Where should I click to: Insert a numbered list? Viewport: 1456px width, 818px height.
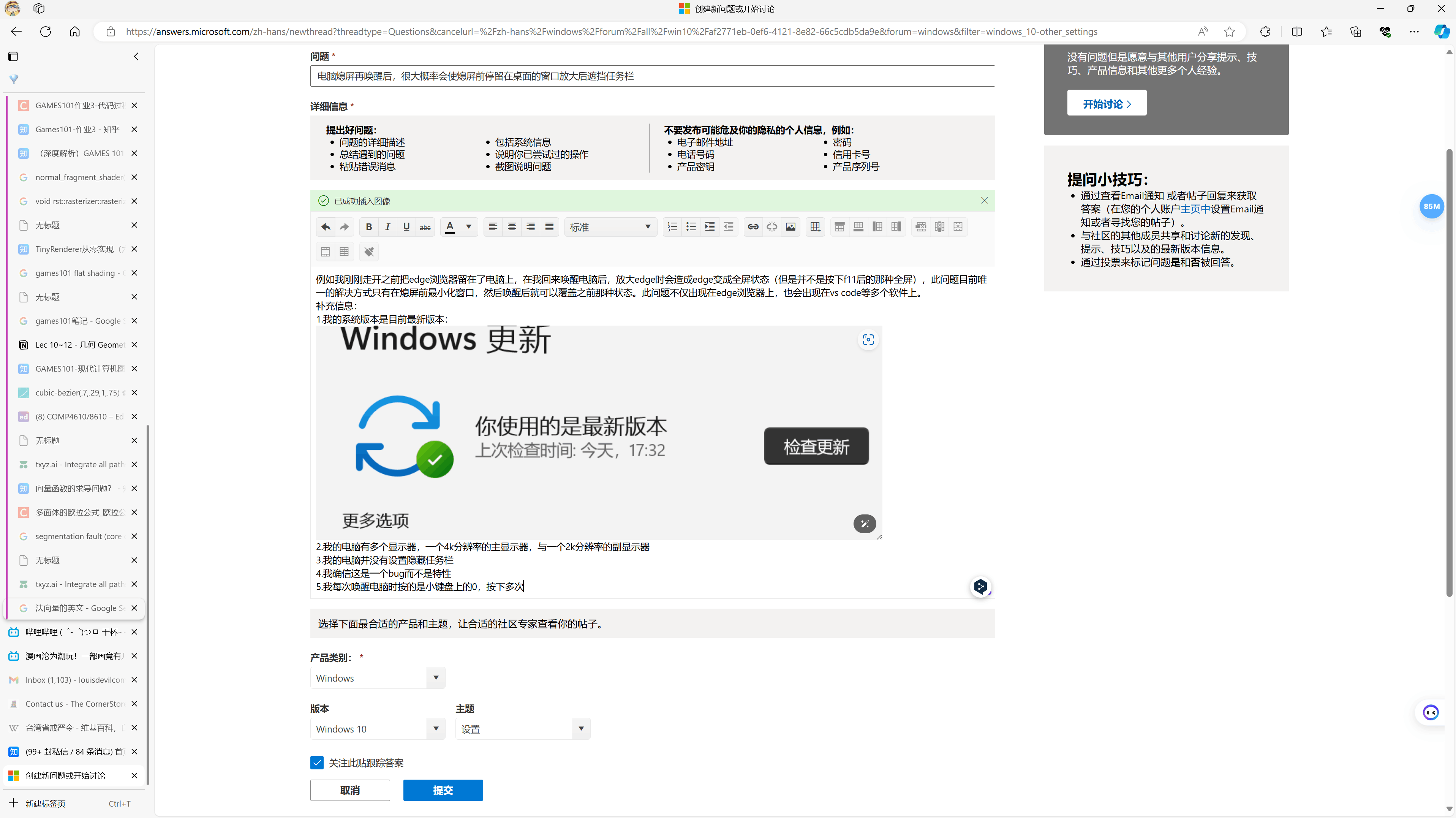click(672, 227)
